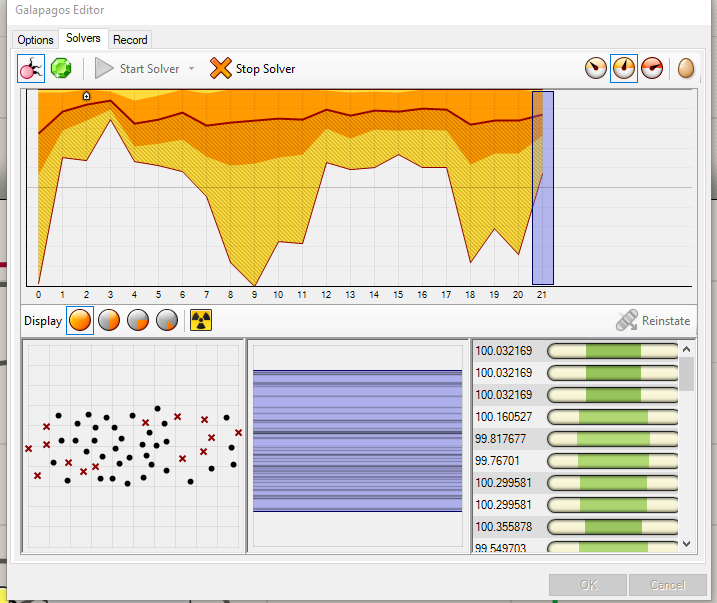This screenshot has height=603, width=717.
Task: Select the half orange Display mode
Action: (x=109, y=320)
